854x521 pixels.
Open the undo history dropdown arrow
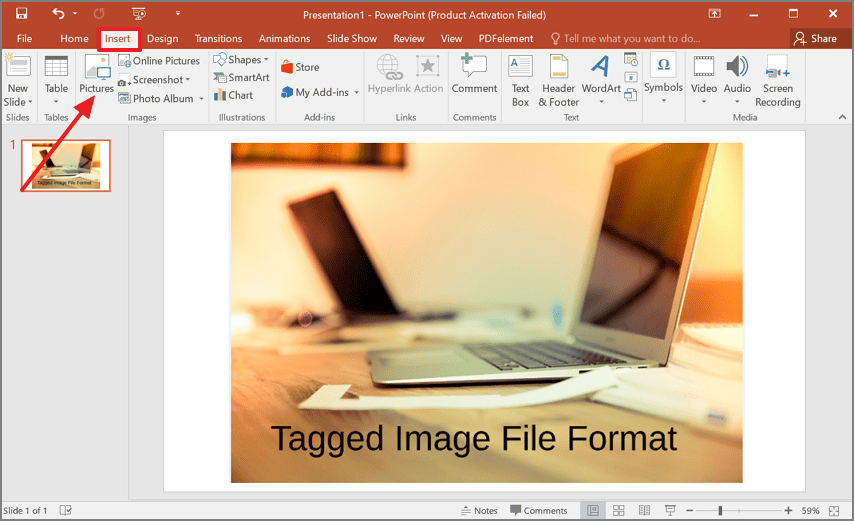click(75, 14)
